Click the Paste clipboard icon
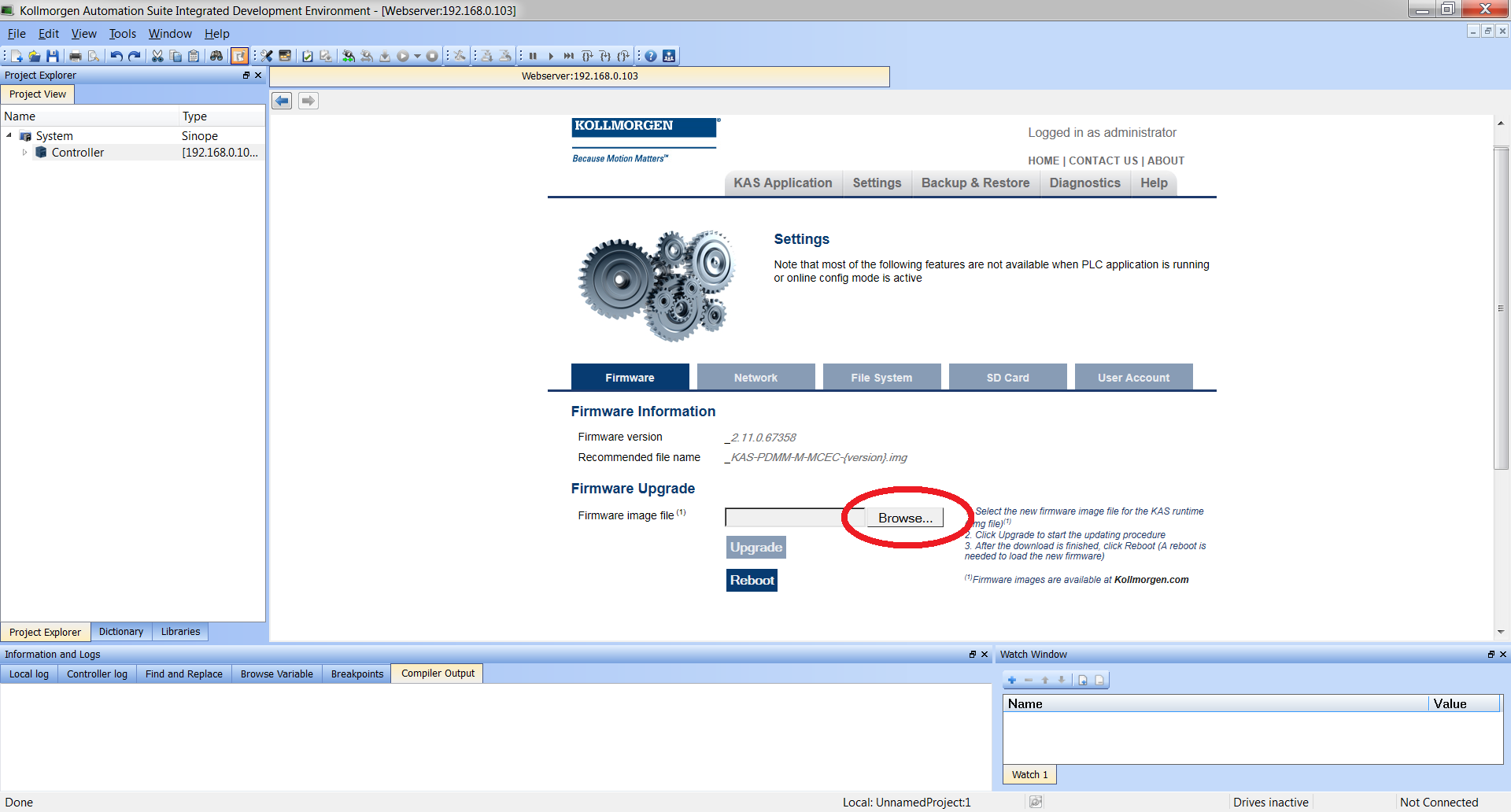The height and width of the screenshot is (812, 1511). click(194, 56)
